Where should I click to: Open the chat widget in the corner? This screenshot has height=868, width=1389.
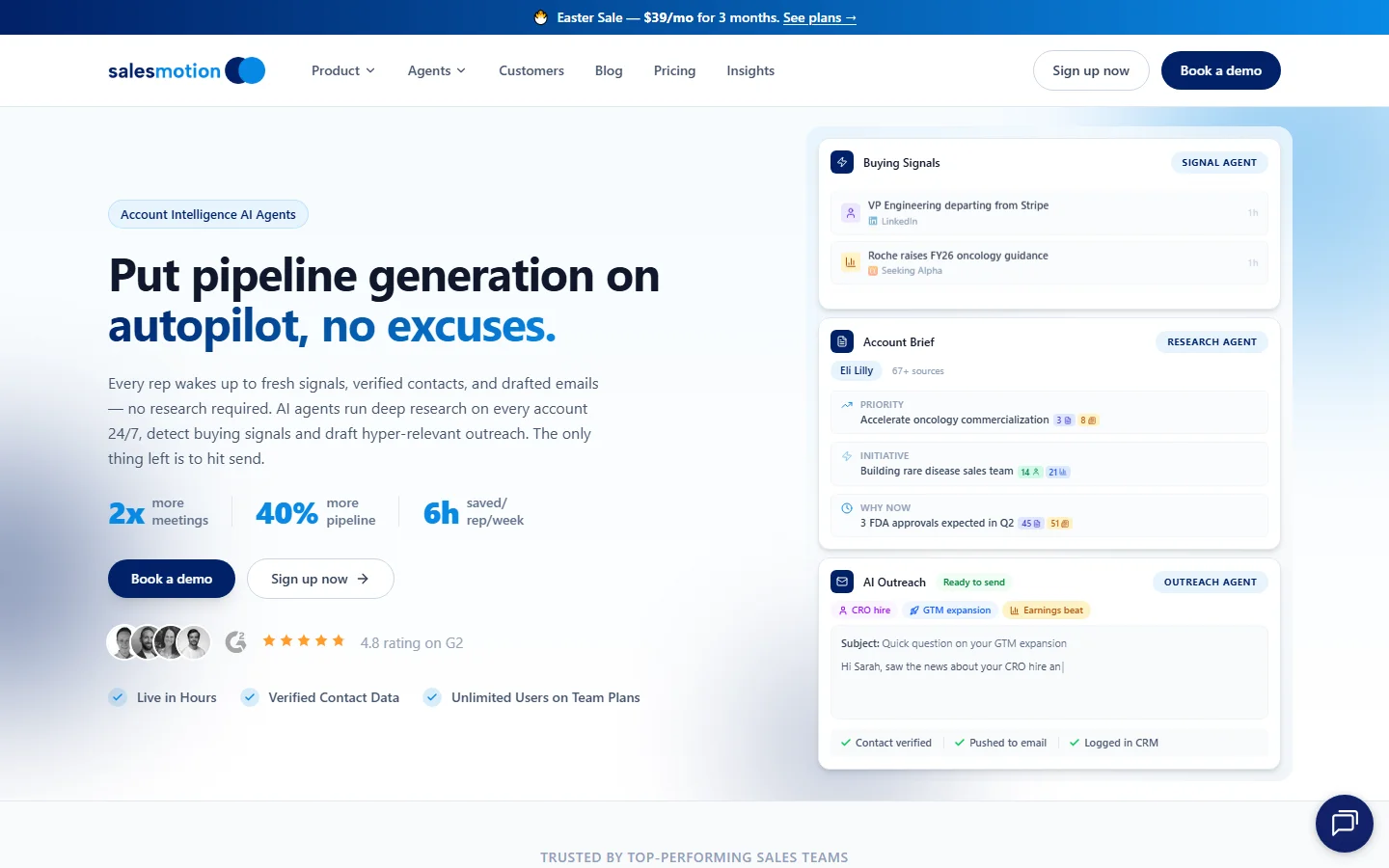point(1344,823)
